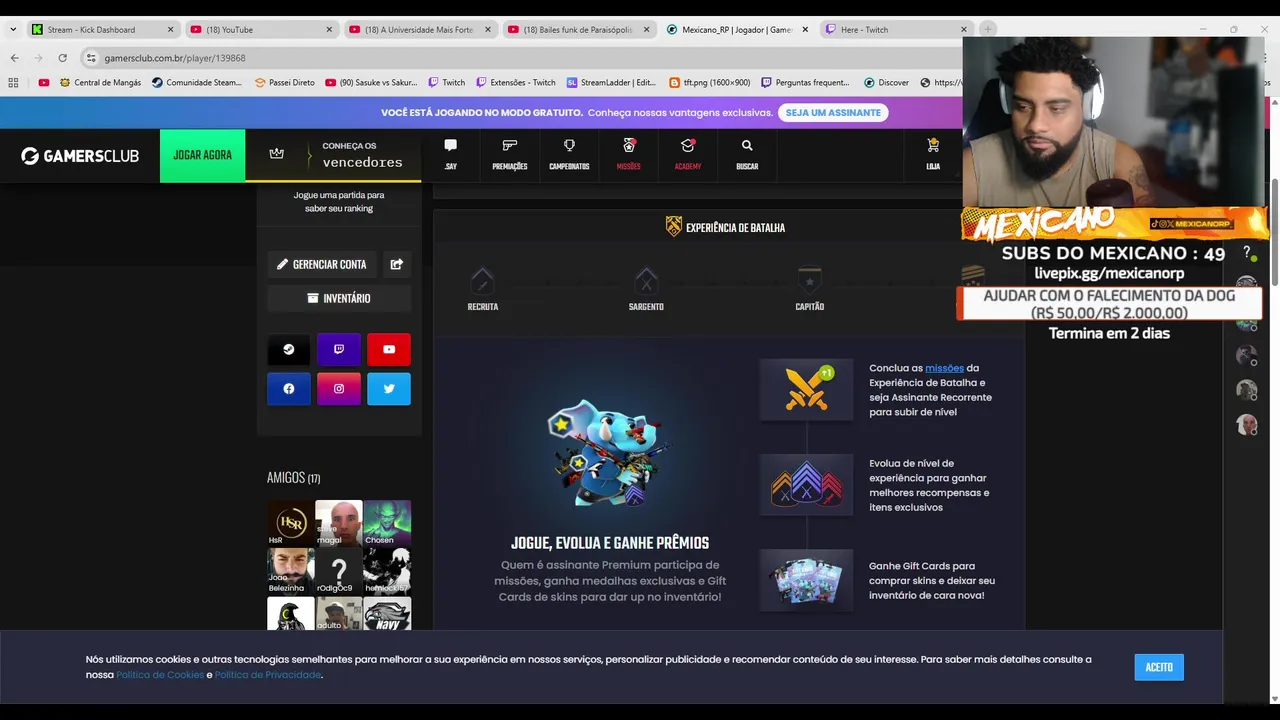Screen dimensions: 1280x720
Task: Click the share icon beside Gerenciar Conta
Action: [397, 264]
